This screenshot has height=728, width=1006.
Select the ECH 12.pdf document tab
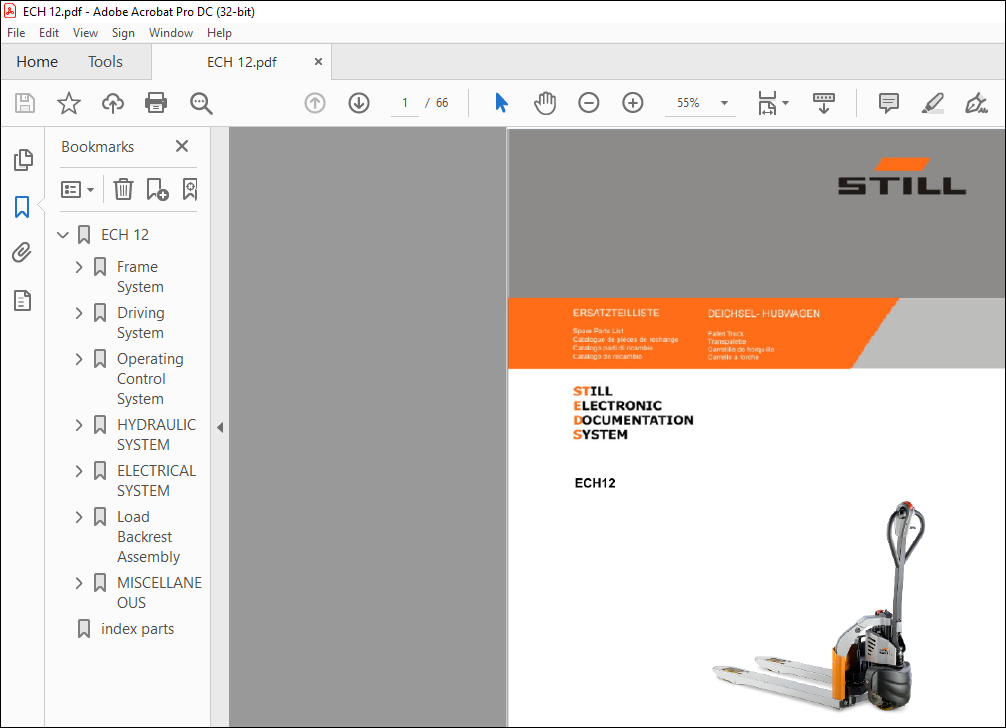tap(242, 62)
